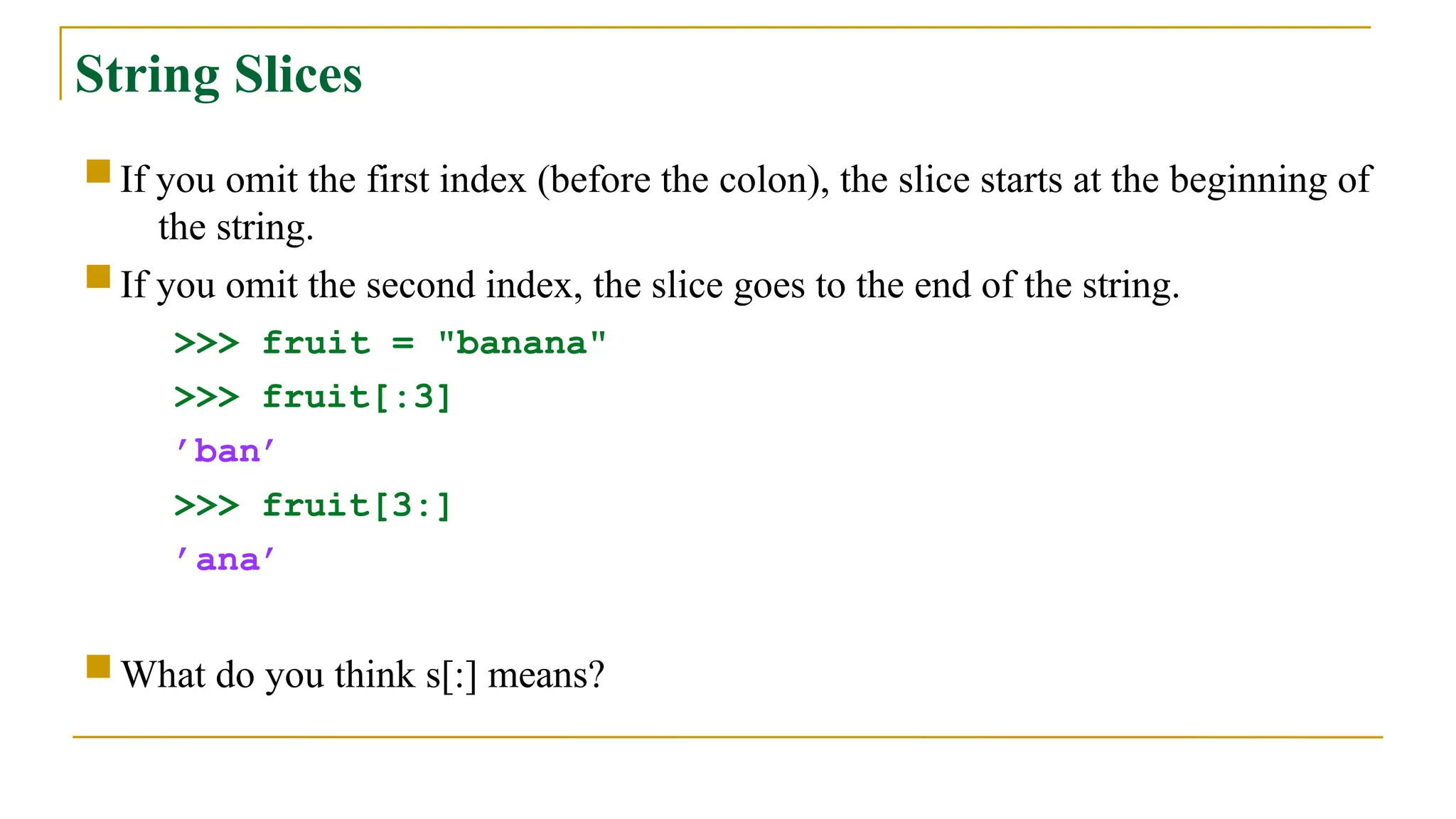Click the continuation line "the string."
Viewport: 1456px width, 819px height.
tap(235, 228)
